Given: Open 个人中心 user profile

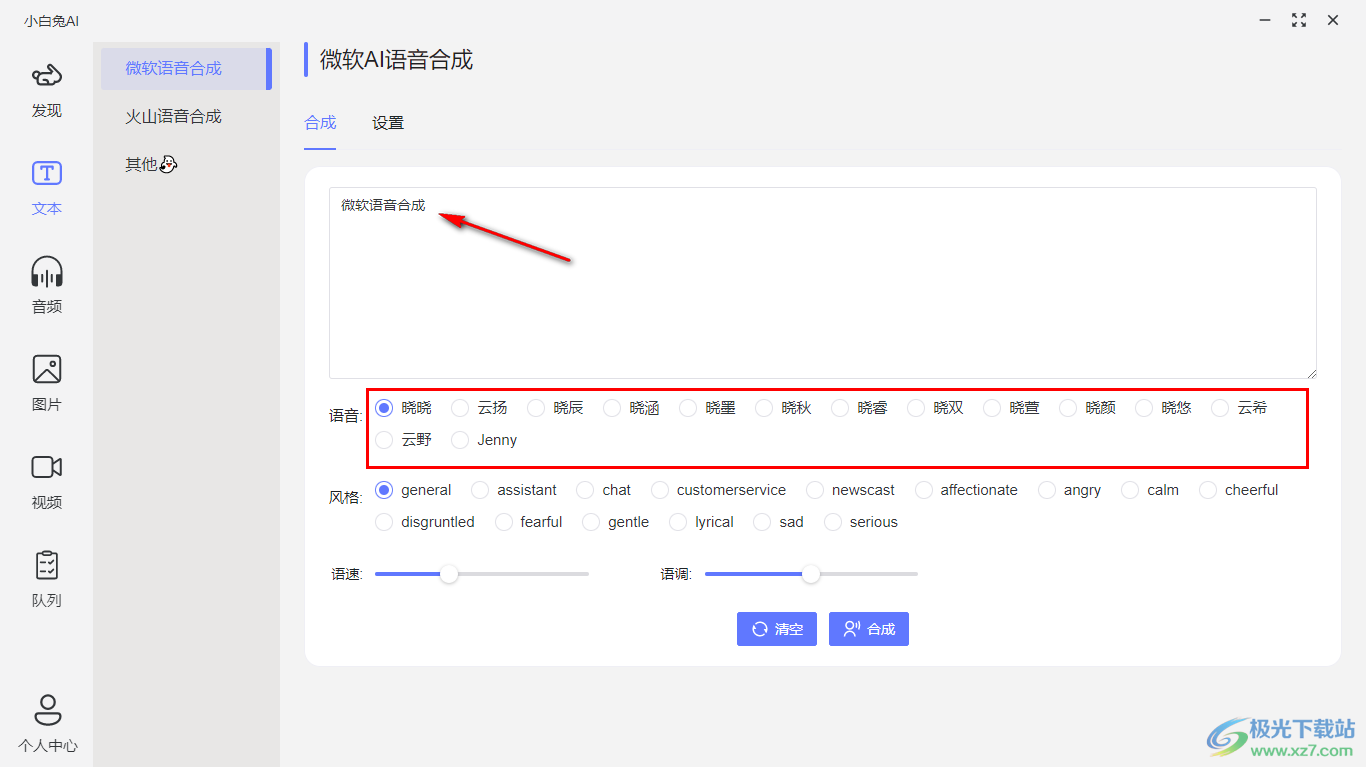Looking at the screenshot, I should (47, 724).
